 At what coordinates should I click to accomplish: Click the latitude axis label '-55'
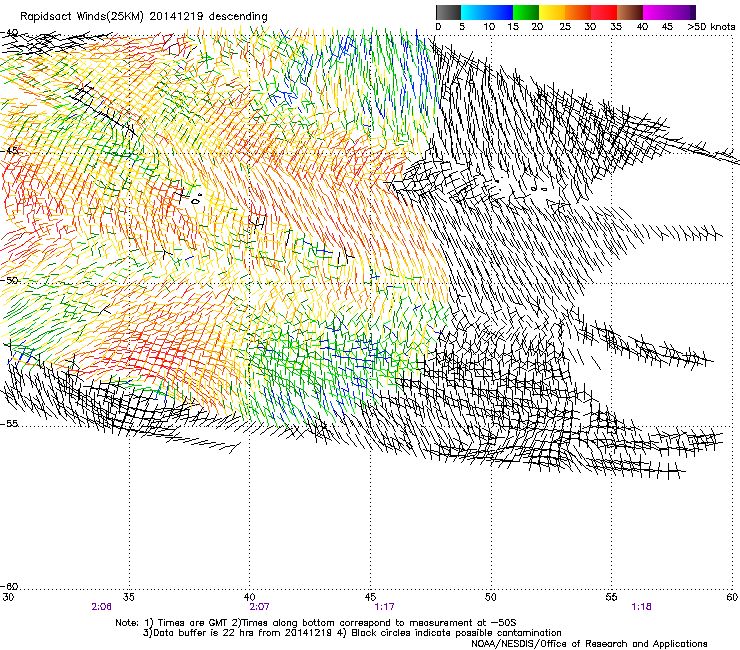[x=9, y=424]
